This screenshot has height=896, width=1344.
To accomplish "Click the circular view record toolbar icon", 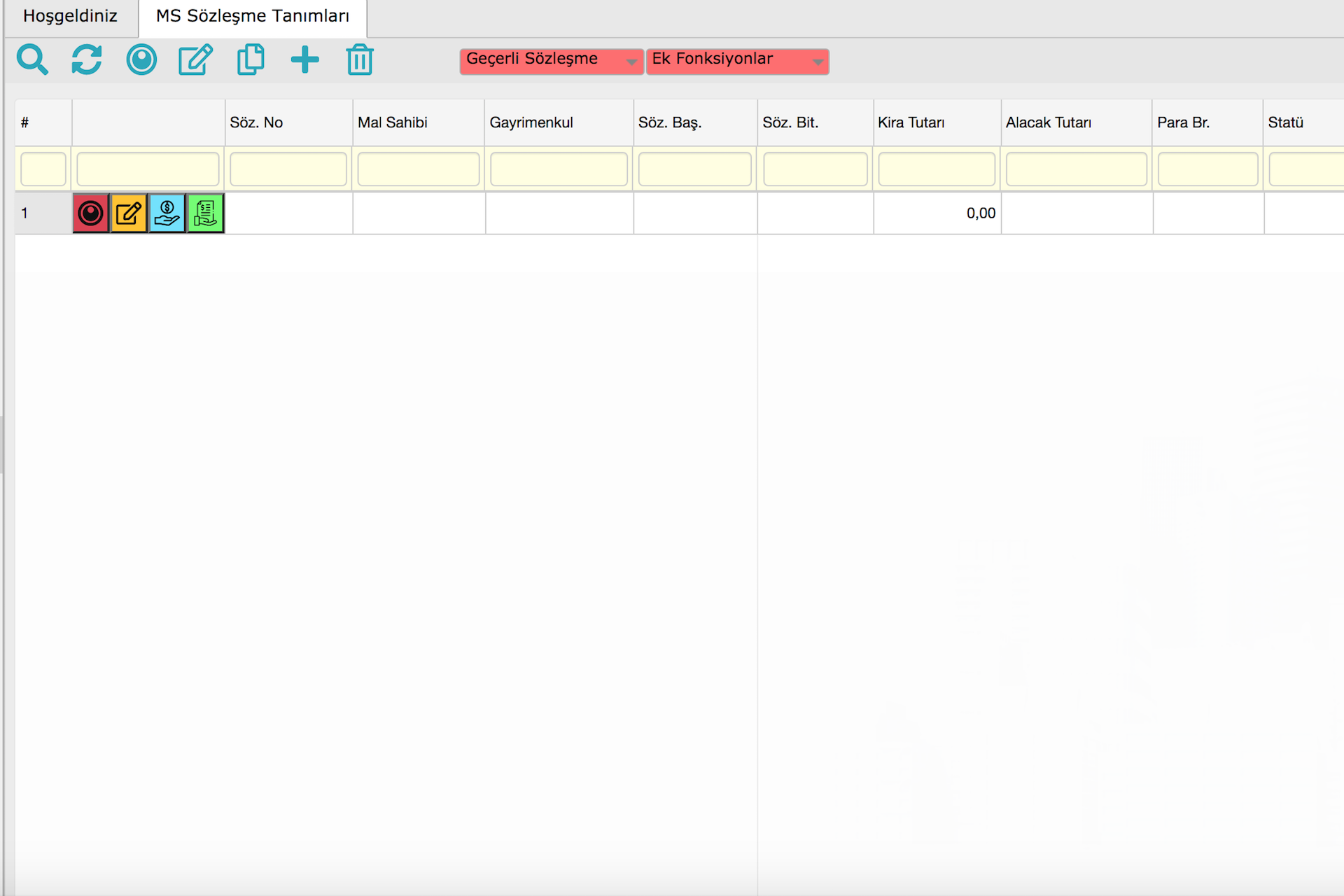I will point(141,60).
